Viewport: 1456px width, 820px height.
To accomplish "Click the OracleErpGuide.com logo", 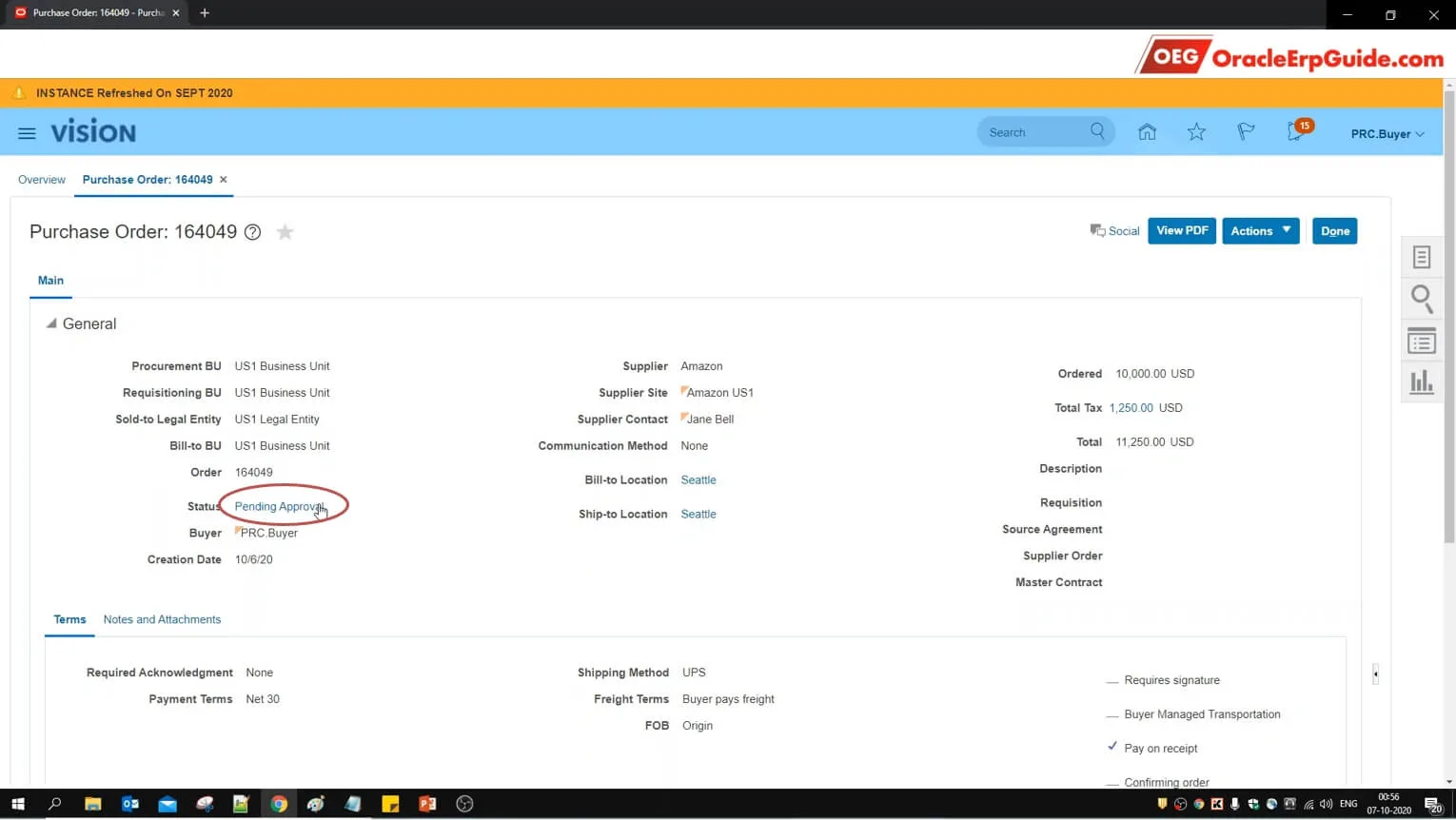I will point(1291,56).
